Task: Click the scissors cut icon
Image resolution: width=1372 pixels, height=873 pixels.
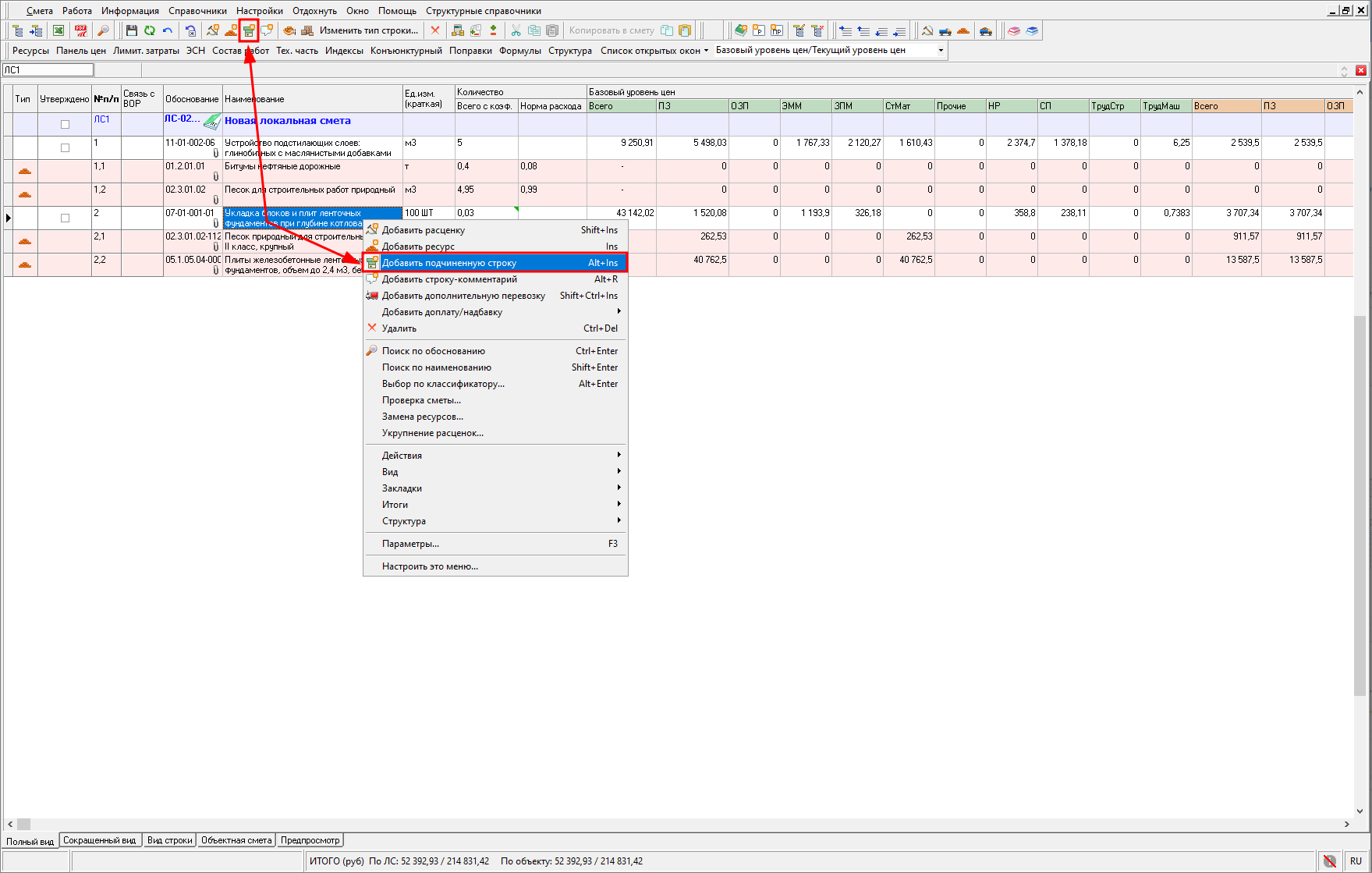Action: 516,30
